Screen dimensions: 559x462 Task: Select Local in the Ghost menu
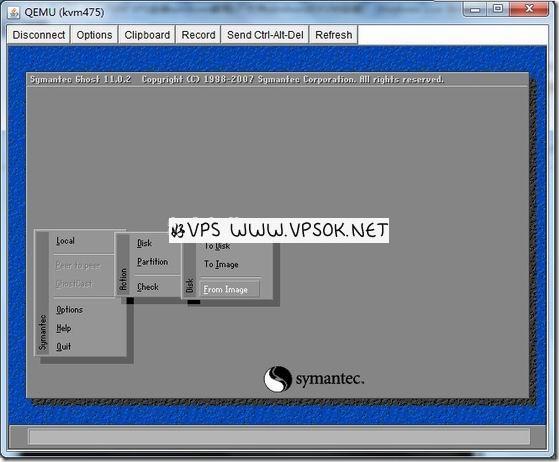[x=66, y=241]
